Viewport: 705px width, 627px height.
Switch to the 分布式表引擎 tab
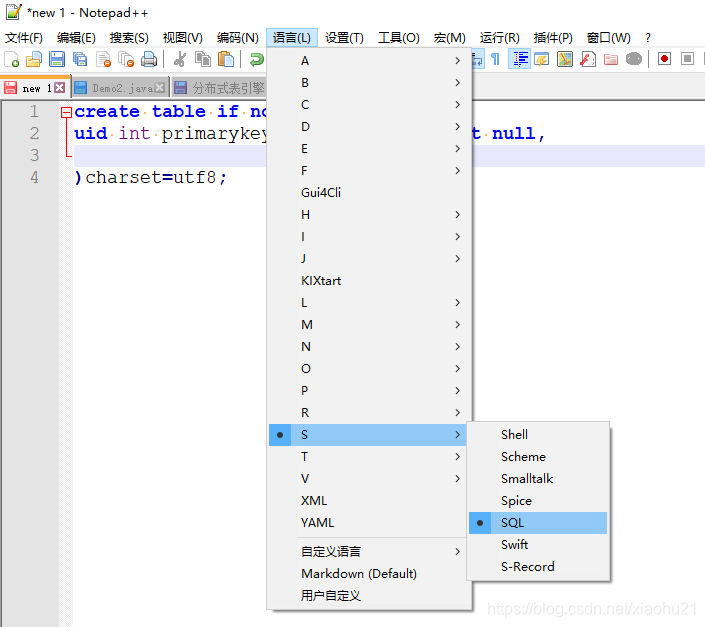click(219, 88)
